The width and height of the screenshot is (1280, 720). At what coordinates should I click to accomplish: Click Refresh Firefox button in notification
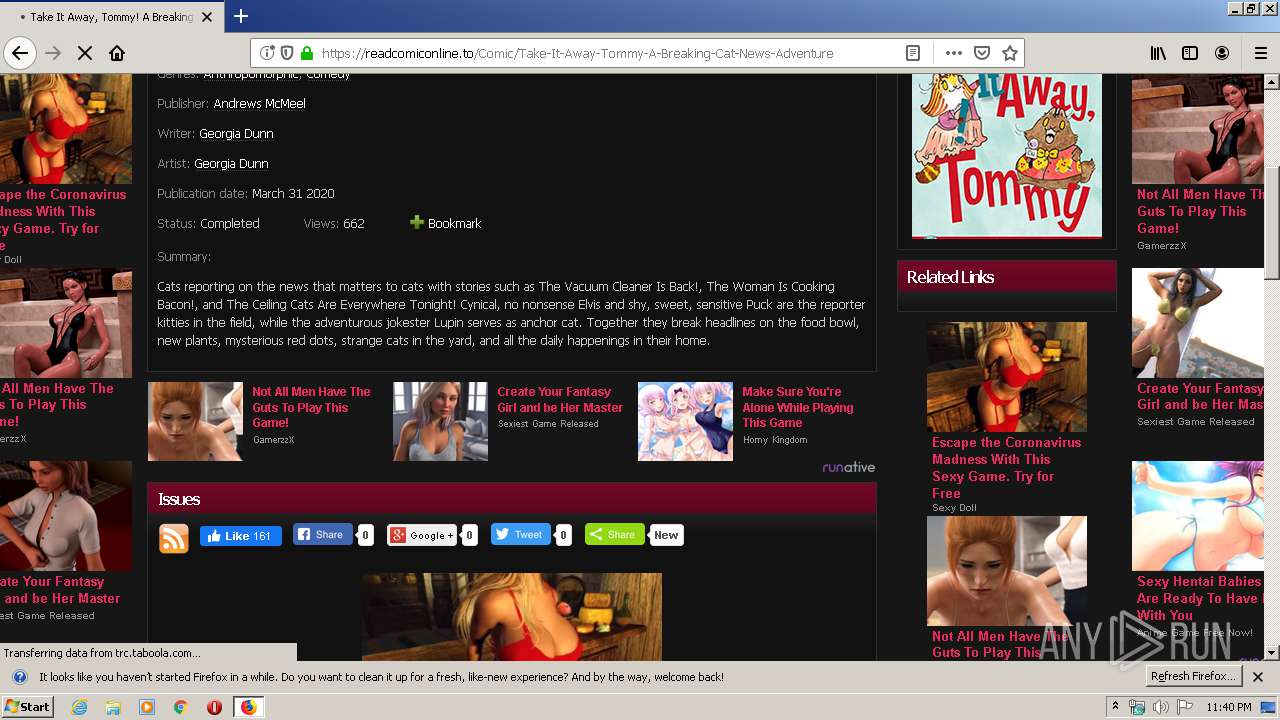(x=1194, y=676)
